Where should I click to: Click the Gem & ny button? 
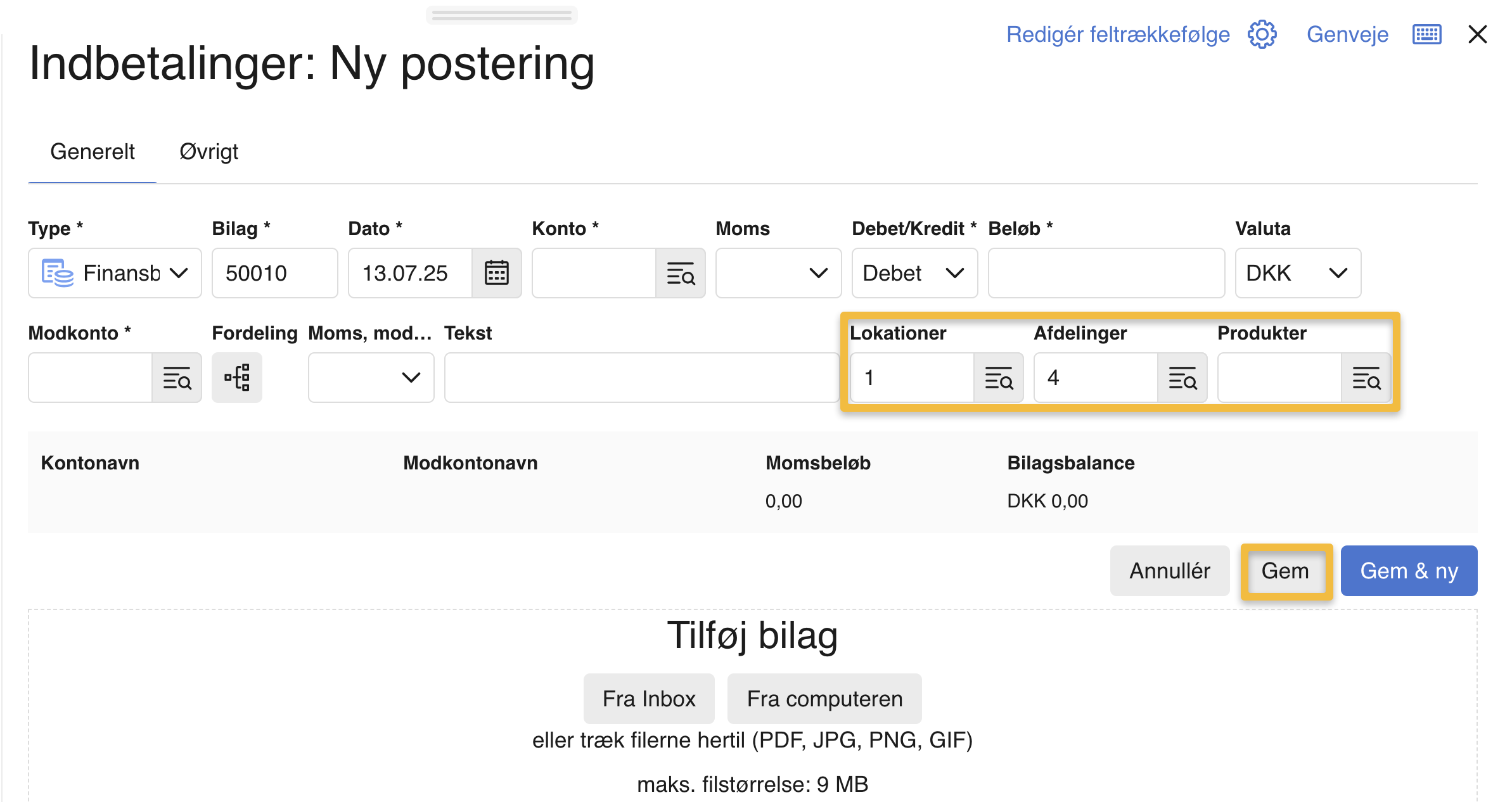[x=1409, y=571]
